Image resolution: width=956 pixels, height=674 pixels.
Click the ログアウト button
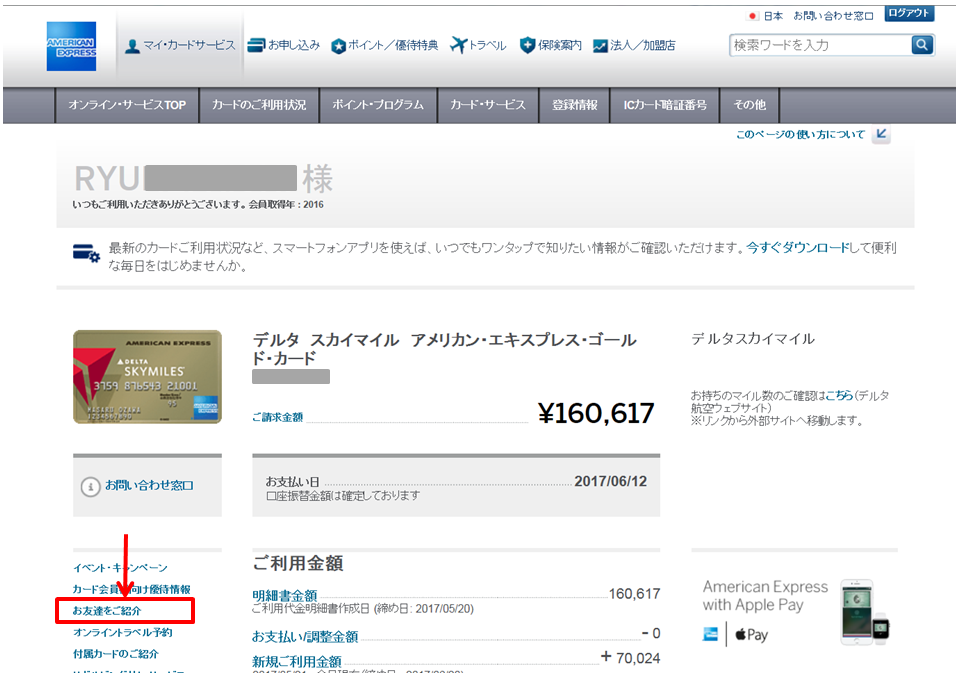[909, 13]
